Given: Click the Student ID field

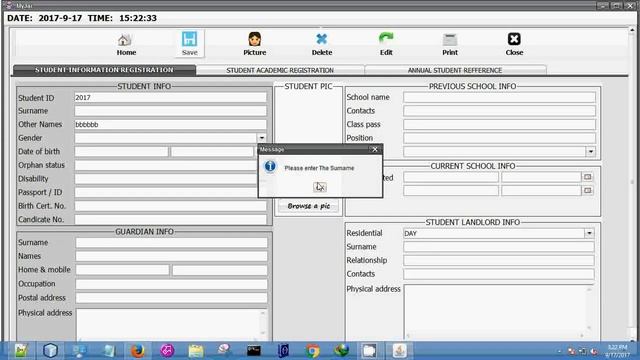Looking at the screenshot, I should 170,98.
